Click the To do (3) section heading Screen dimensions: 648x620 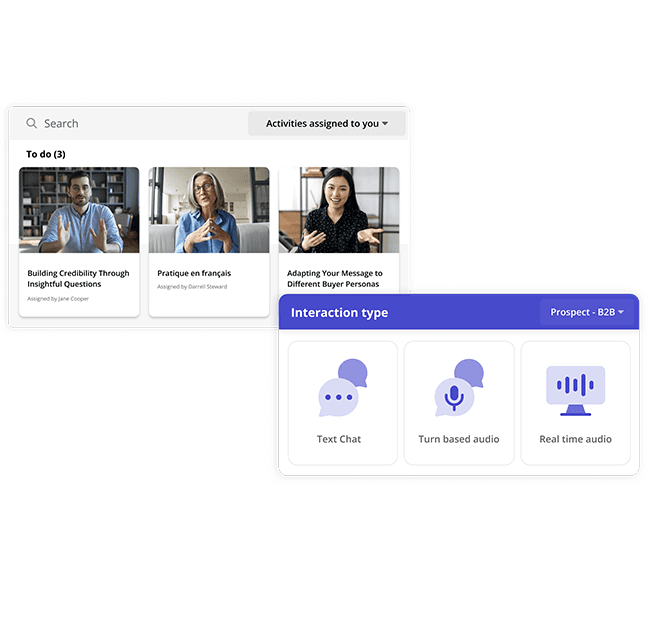point(46,154)
